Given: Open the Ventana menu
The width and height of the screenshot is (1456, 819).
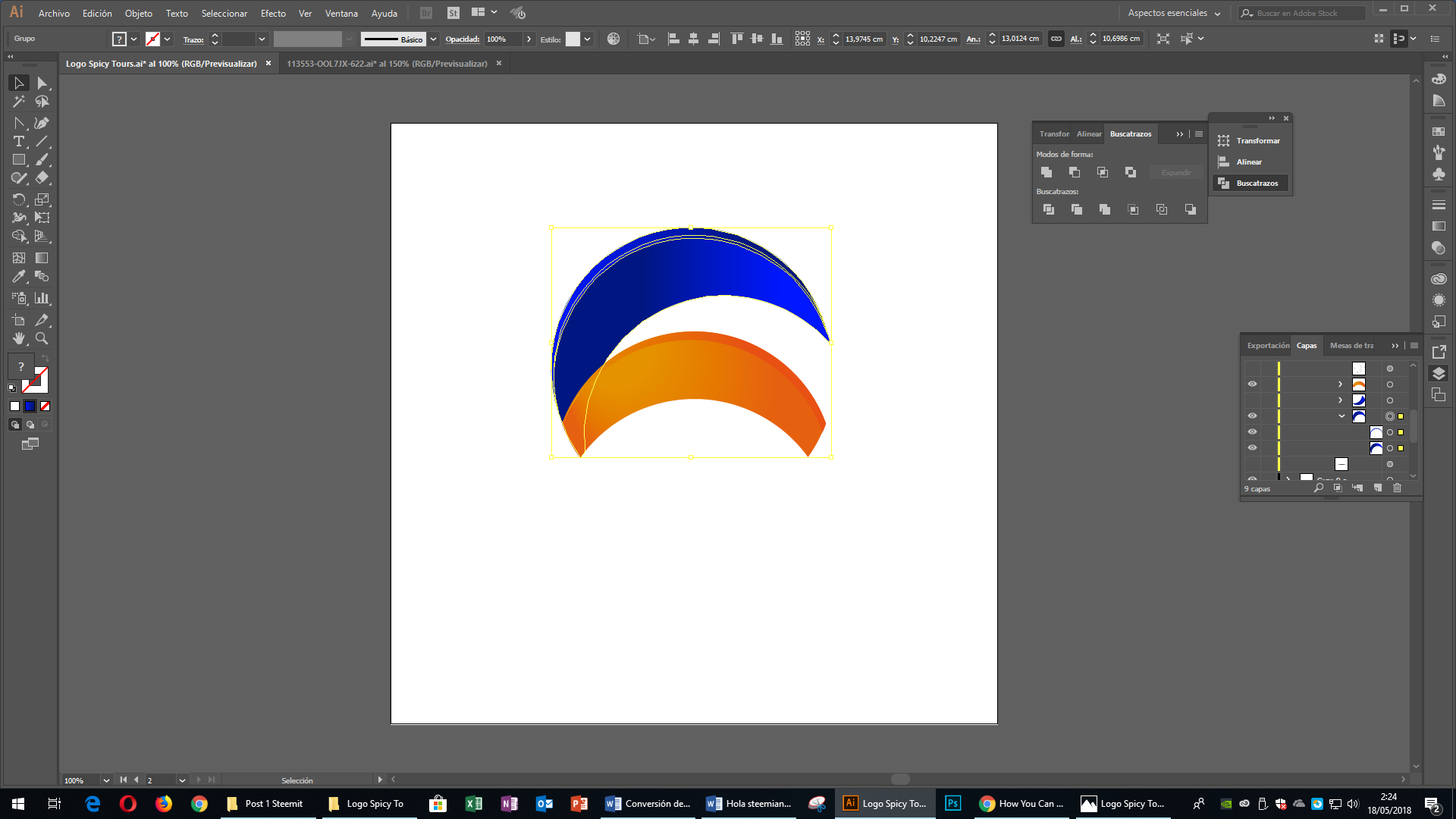Looking at the screenshot, I should 341,13.
